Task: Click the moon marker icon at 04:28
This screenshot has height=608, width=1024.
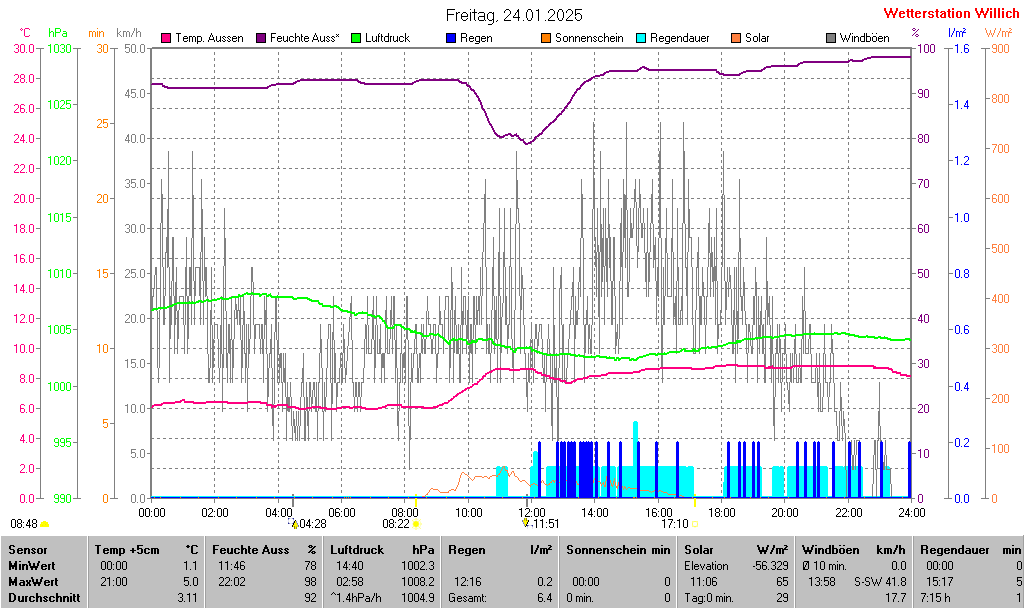Action: click(x=294, y=524)
